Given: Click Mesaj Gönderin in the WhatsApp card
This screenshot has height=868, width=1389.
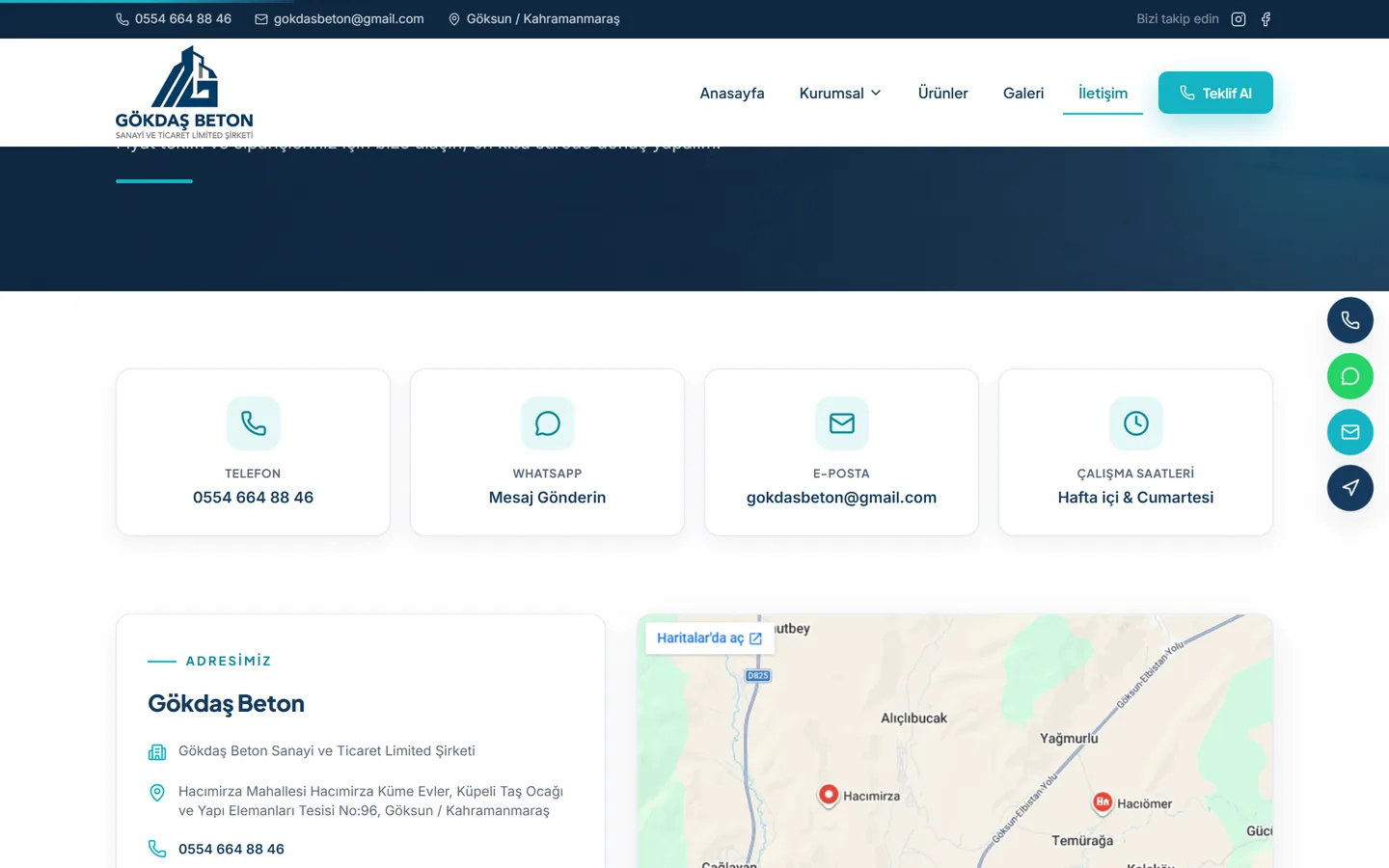Looking at the screenshot, I should click(548, 498).
